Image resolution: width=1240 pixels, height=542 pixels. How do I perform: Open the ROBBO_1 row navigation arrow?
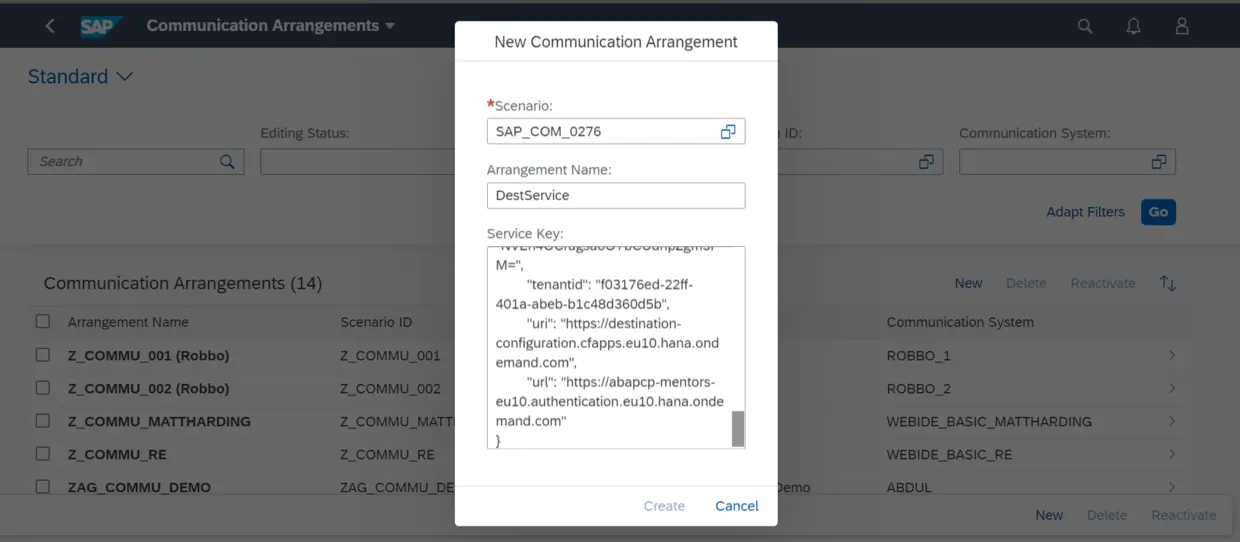point(1172,355)
